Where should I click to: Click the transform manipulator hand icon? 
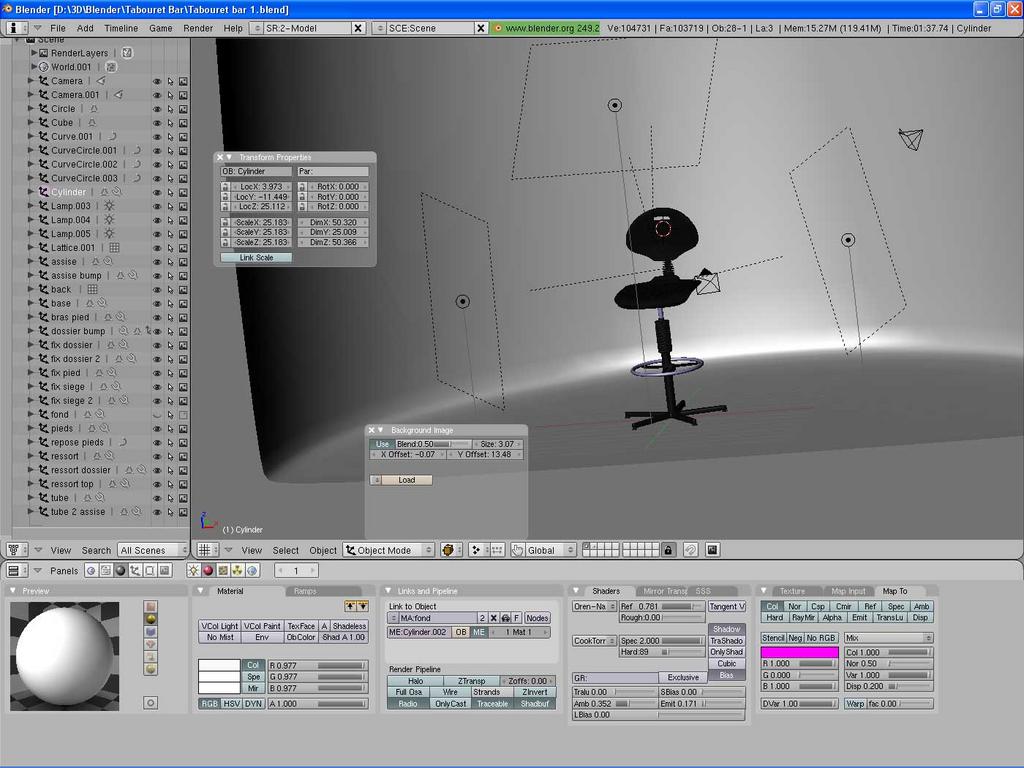[x=517, y=550]
